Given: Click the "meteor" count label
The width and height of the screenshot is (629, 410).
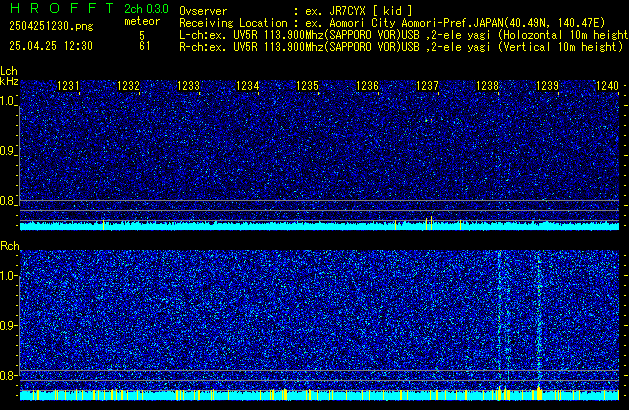Looking at the screenshot, I should (142, 21).
